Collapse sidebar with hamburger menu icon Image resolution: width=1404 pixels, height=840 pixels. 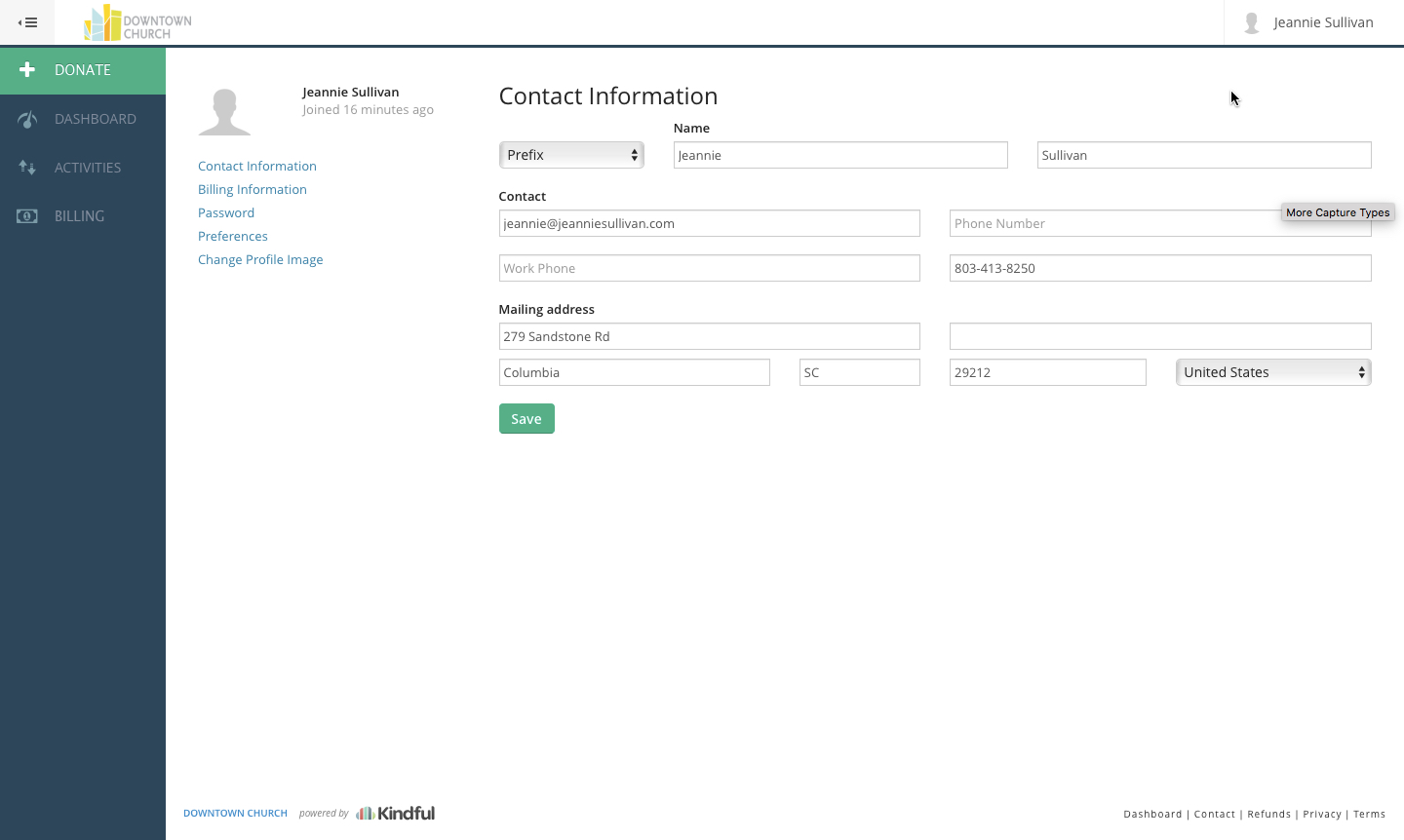pos(27,22)
